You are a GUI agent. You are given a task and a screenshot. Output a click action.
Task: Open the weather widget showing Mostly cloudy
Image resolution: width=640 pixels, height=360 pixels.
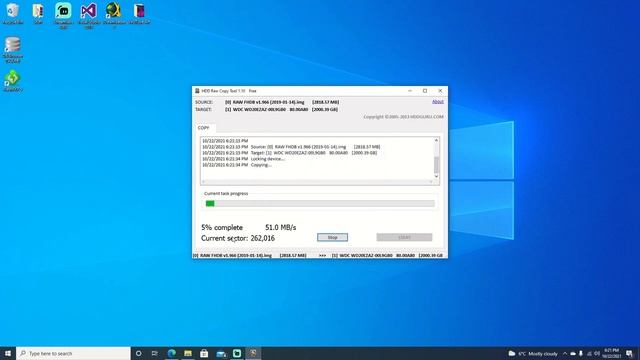tap(533, 353)
